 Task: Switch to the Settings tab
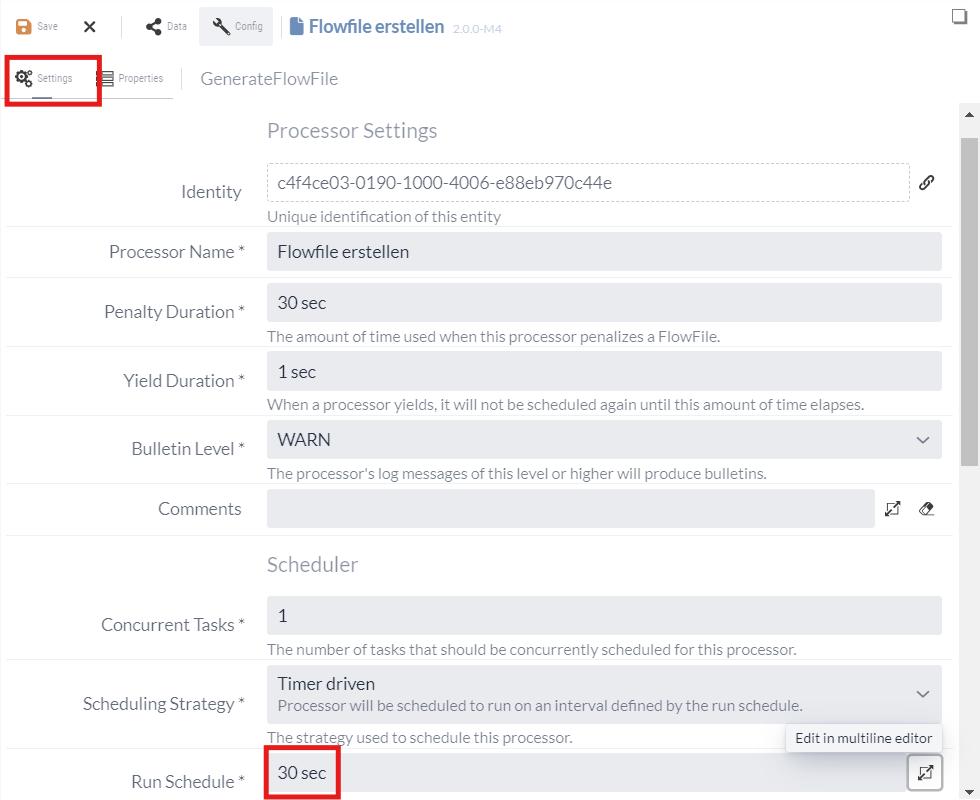44,78
